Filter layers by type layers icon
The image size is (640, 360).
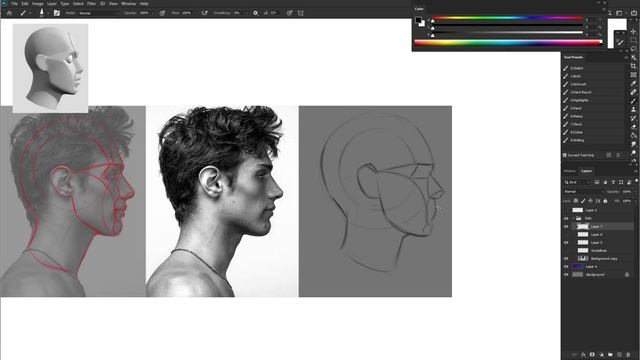(613, 182)
